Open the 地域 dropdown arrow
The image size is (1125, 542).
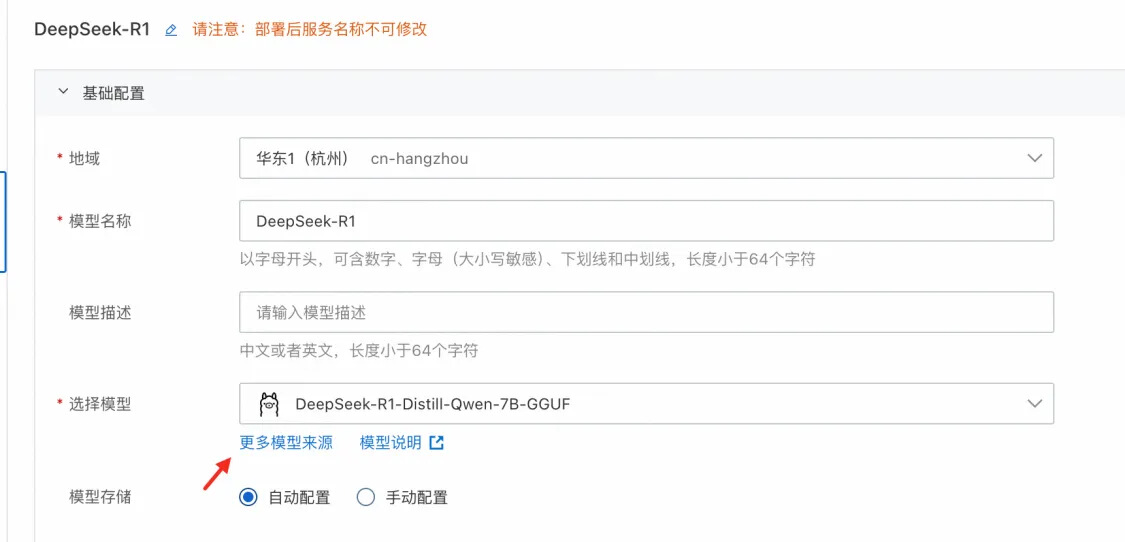click(1034, 158)
